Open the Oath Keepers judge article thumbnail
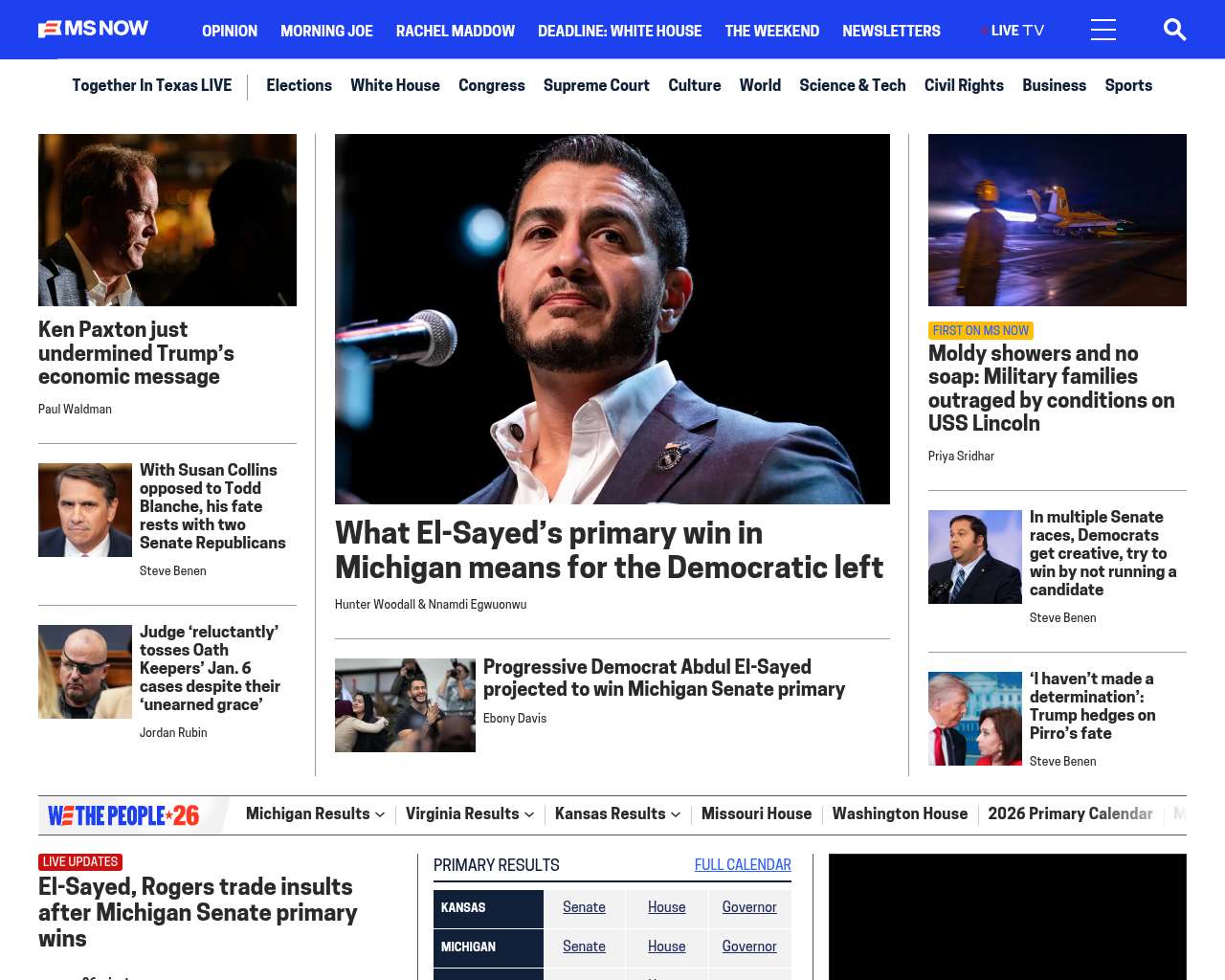 coord(85,672)
